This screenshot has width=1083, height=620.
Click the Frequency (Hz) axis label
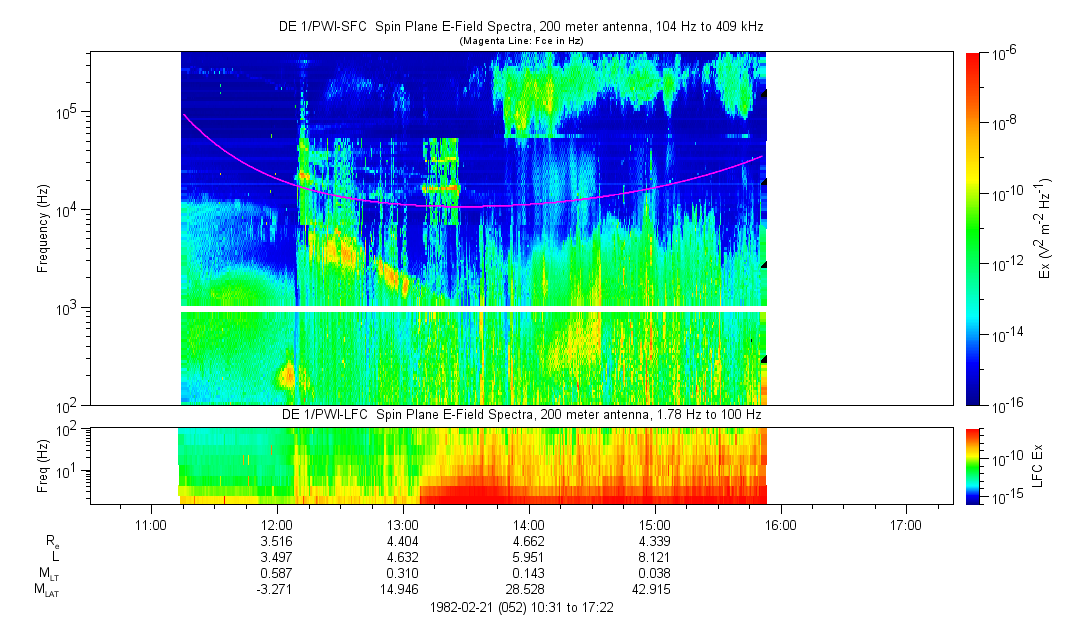click(x=43, y=229)
